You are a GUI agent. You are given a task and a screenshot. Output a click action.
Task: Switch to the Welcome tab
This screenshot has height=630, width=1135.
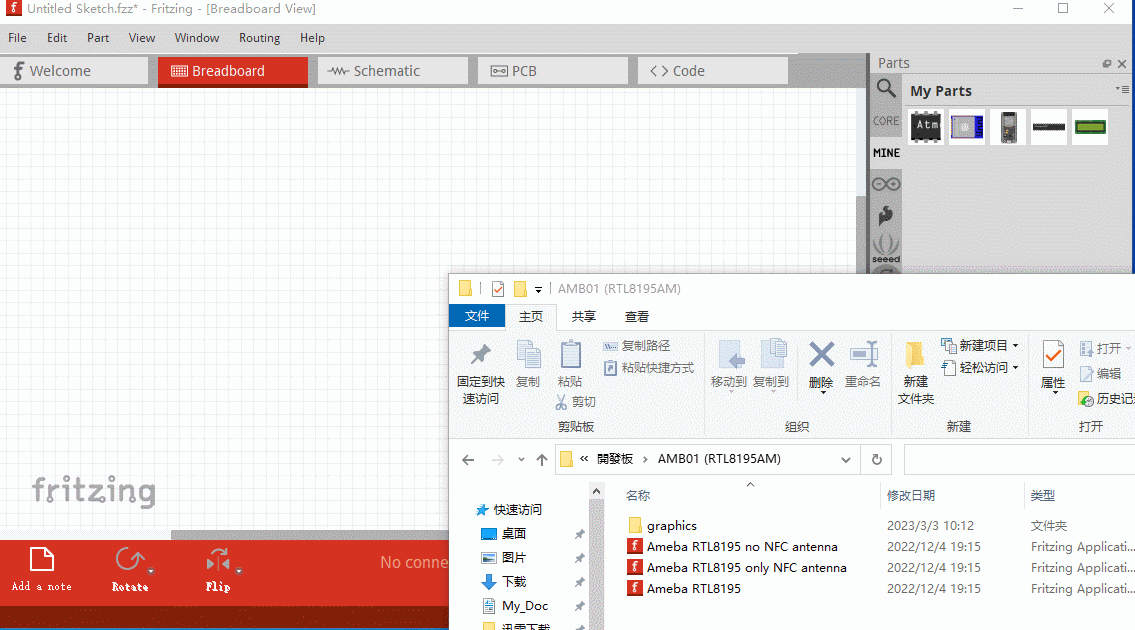tap(75, 71)
